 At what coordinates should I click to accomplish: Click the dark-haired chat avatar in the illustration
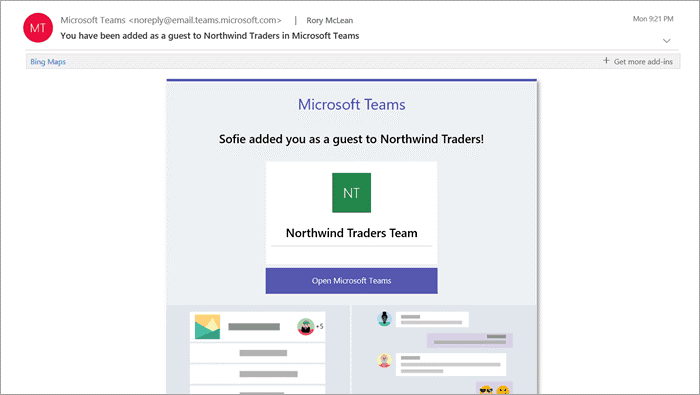384,319
